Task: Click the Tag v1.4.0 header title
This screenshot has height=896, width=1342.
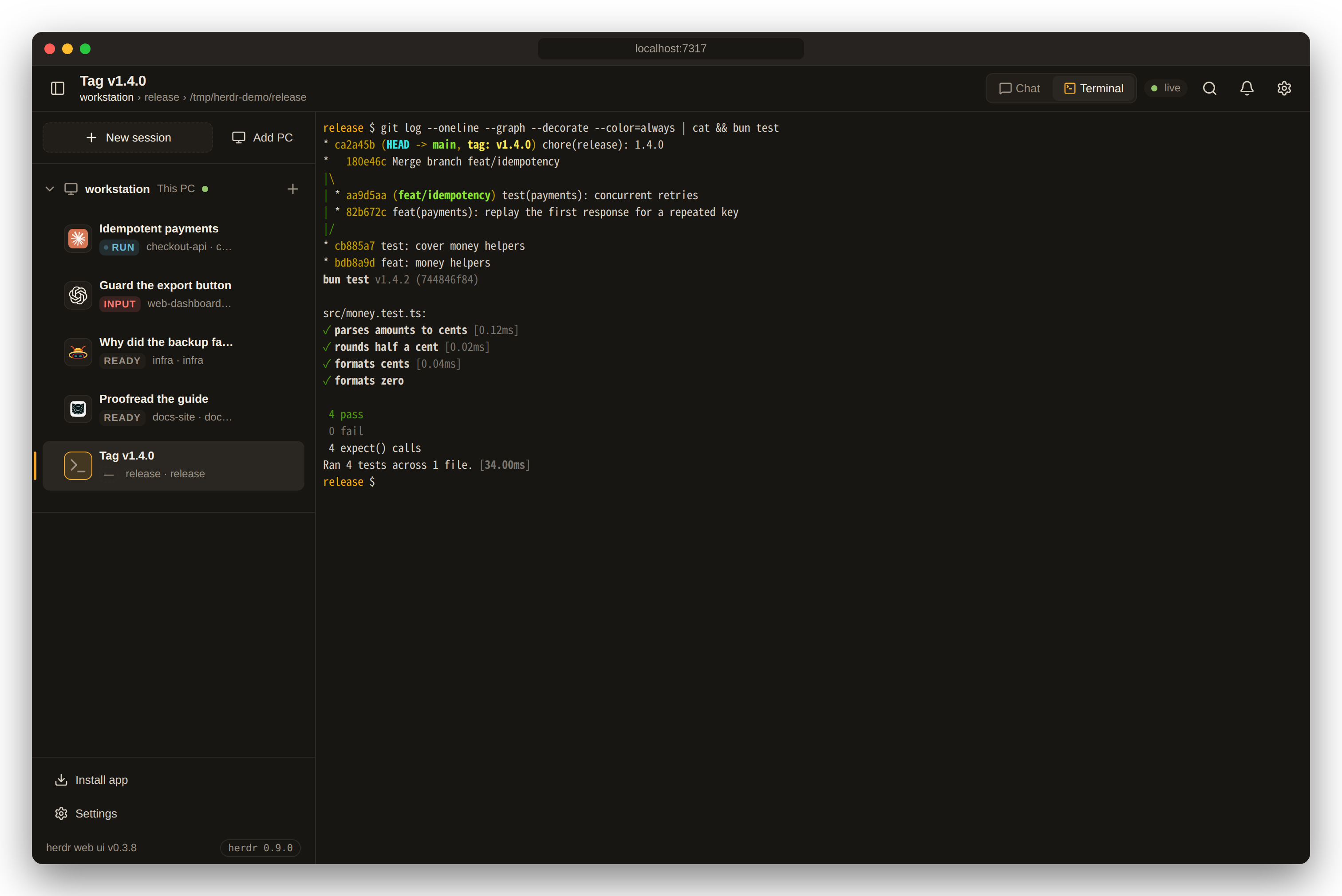Action: 113,81
